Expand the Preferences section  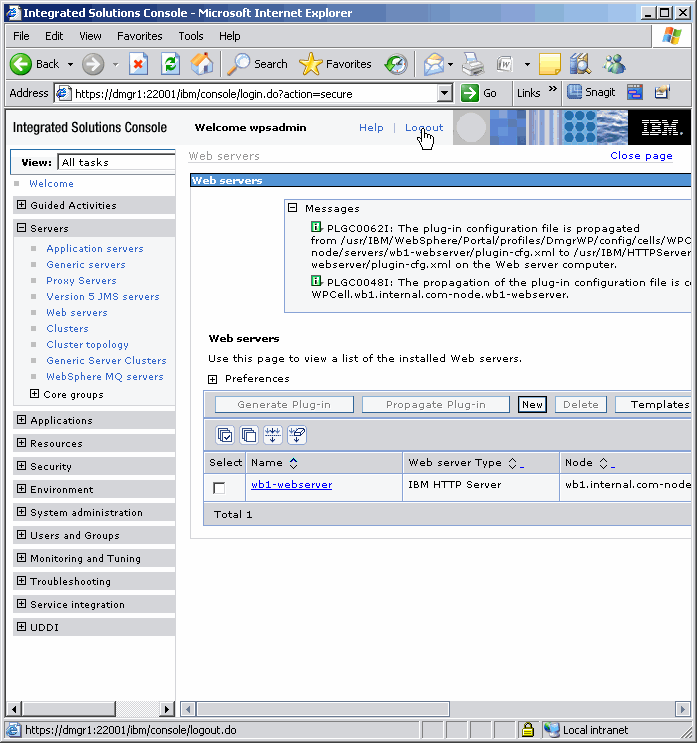213,379
